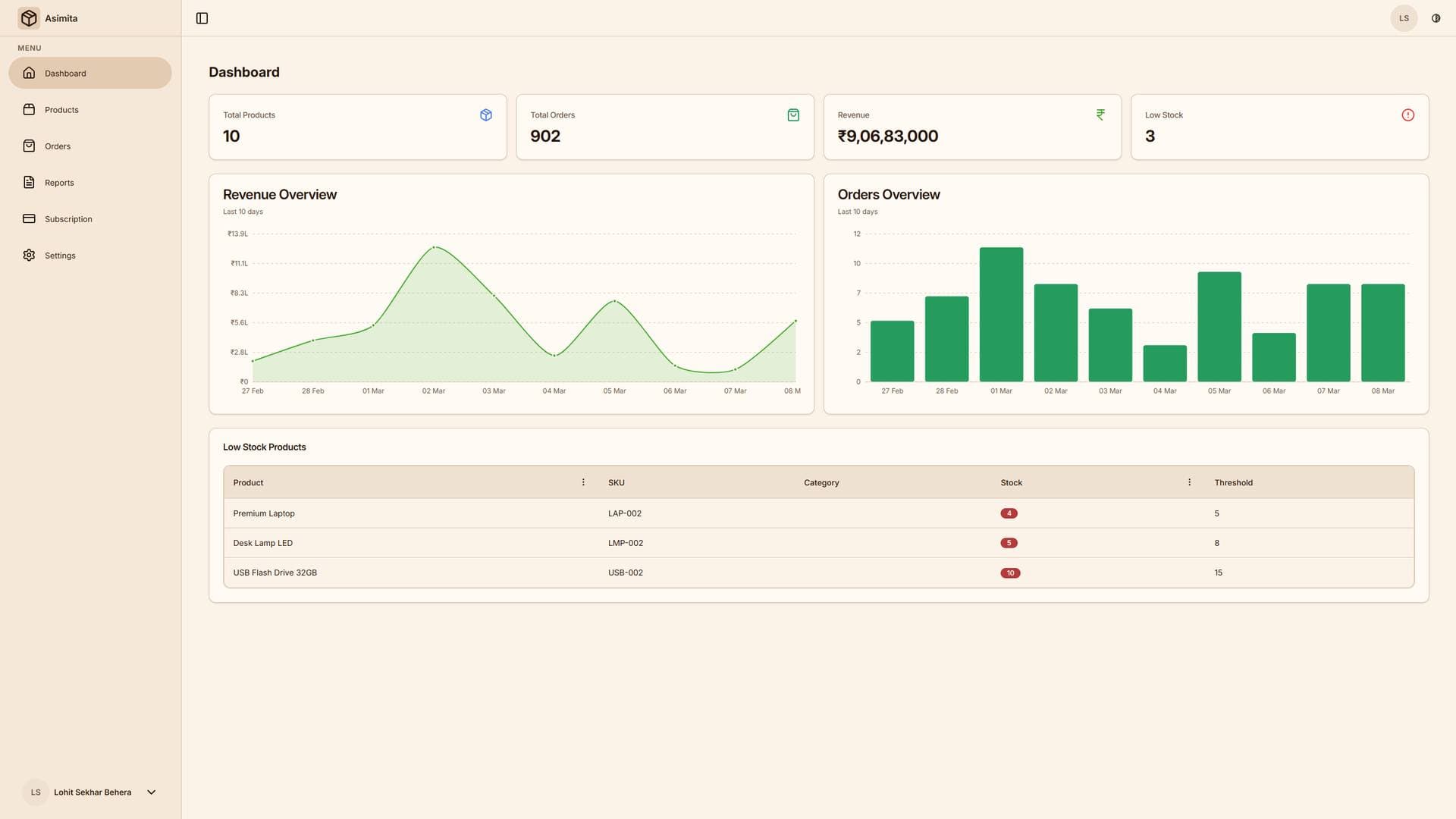
Task: Open the Subscription page
Action: 68,218
